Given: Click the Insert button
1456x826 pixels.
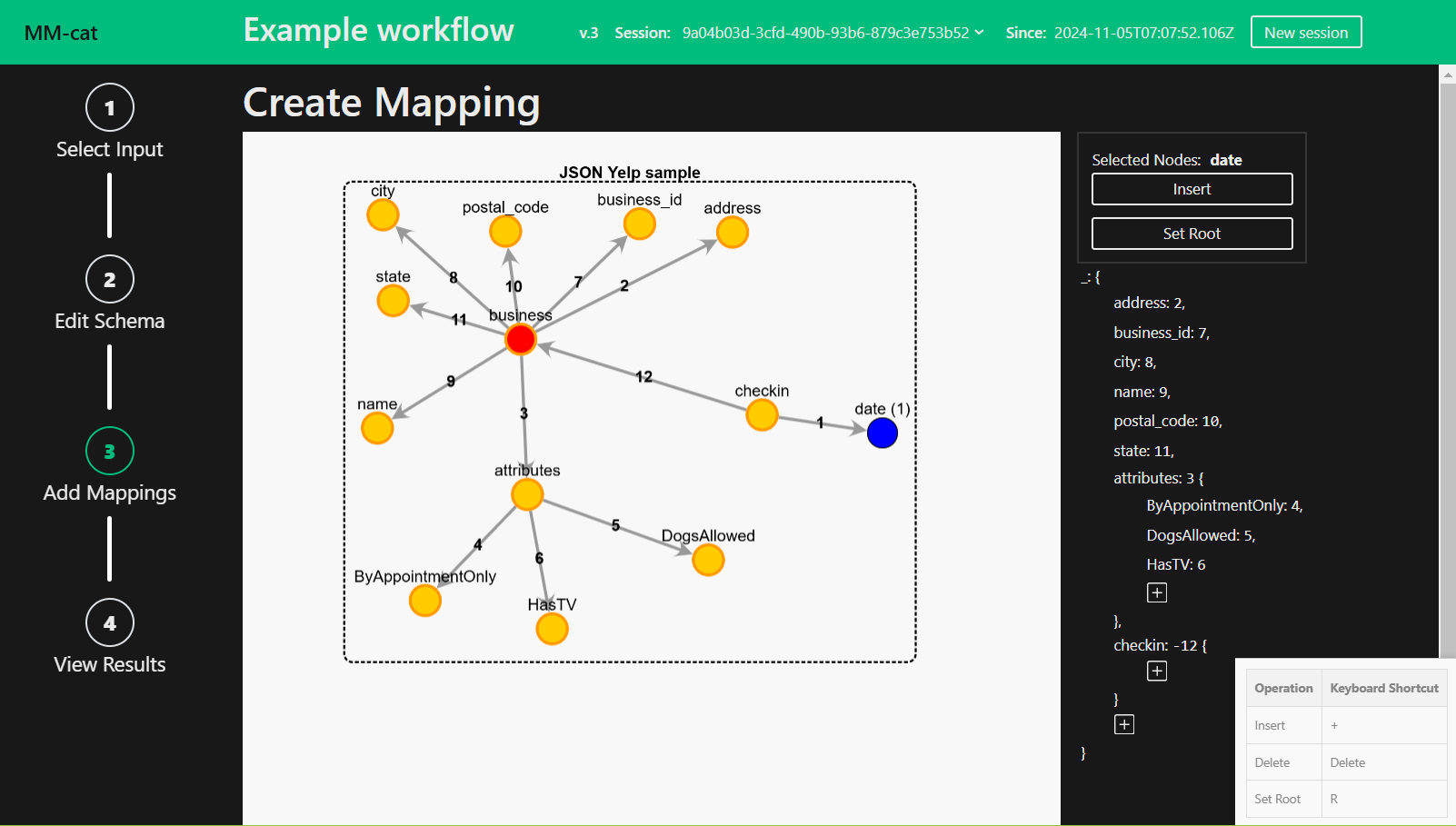Looking at the screenshot, I should [1192, 189].
